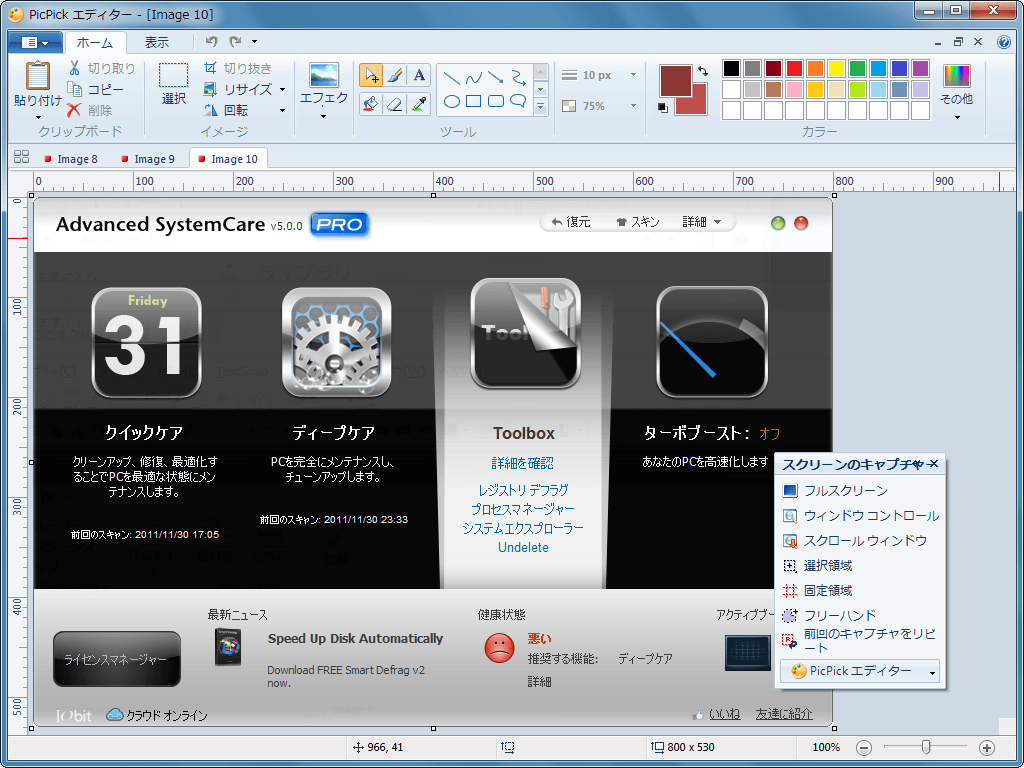
Task: Click the Resize (リサイズ) icon
Action: click(210, 89)
